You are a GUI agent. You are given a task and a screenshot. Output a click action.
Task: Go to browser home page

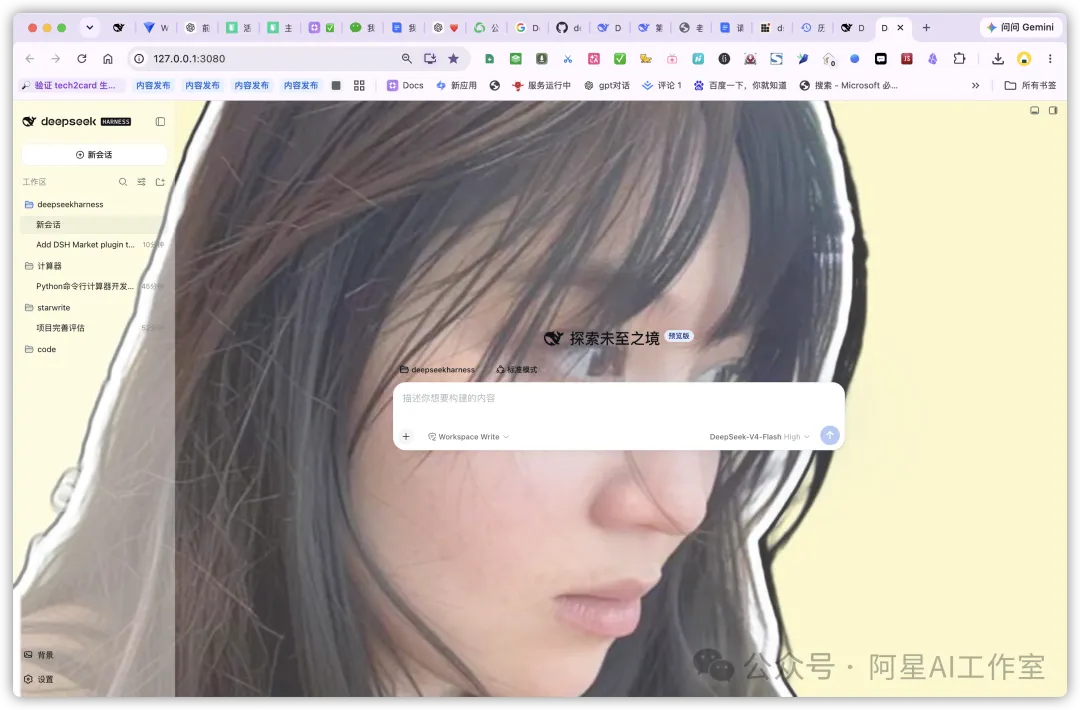108,59
